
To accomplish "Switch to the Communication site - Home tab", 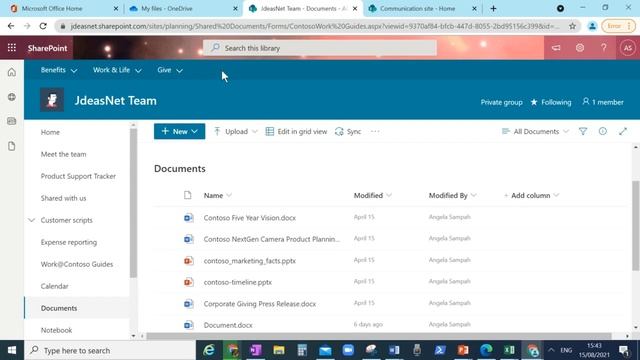I will coord(422,8).
